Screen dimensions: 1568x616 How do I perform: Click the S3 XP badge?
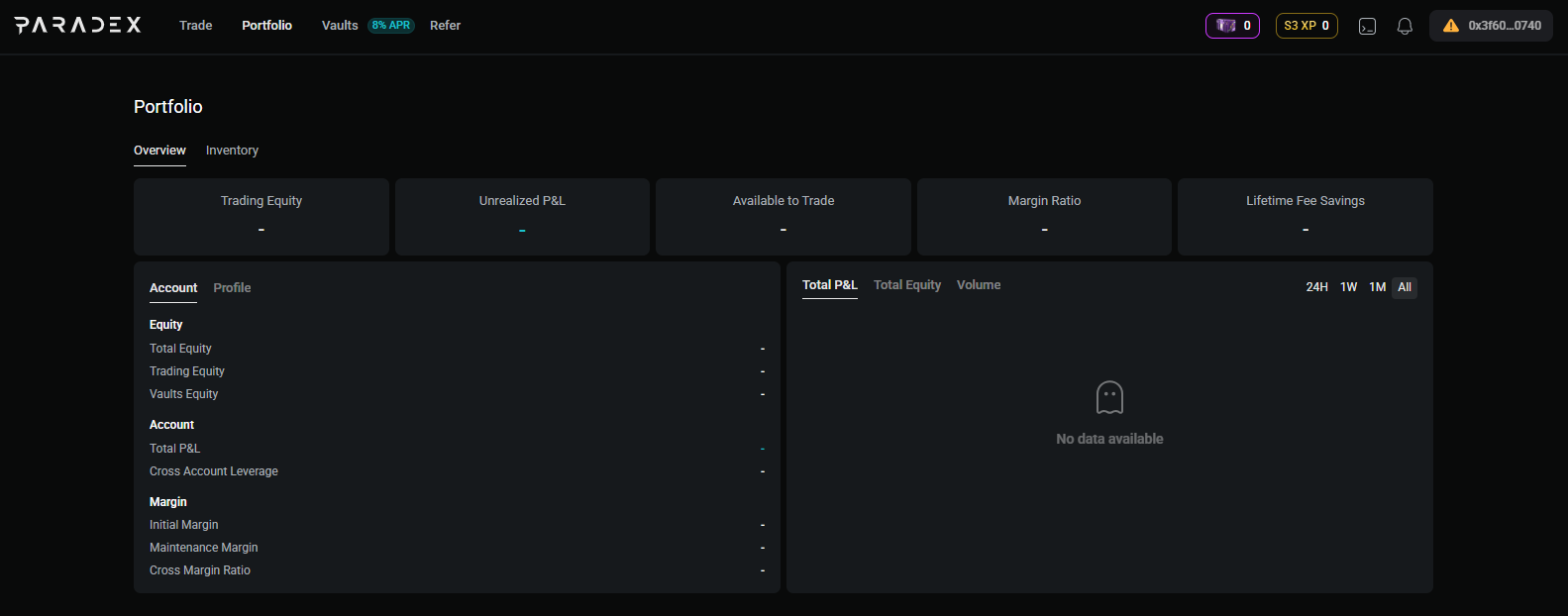[x=1307, y=26]
